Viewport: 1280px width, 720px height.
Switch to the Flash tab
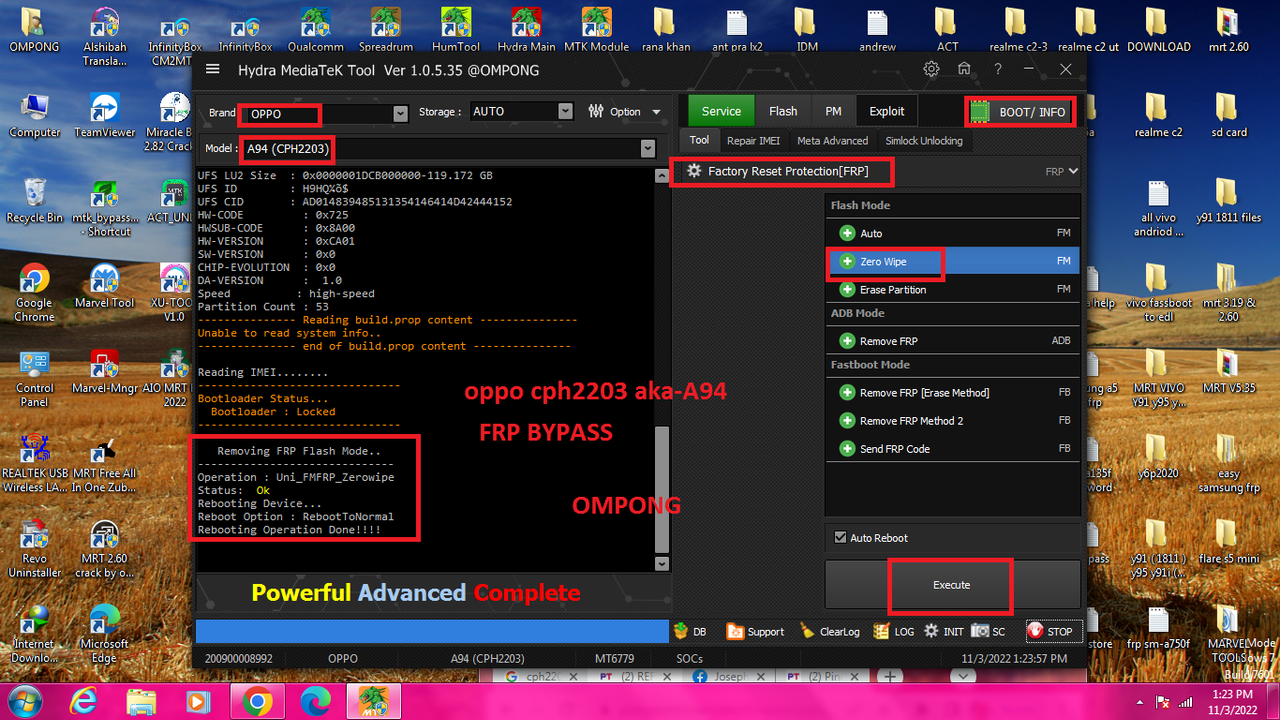(783, 111)
